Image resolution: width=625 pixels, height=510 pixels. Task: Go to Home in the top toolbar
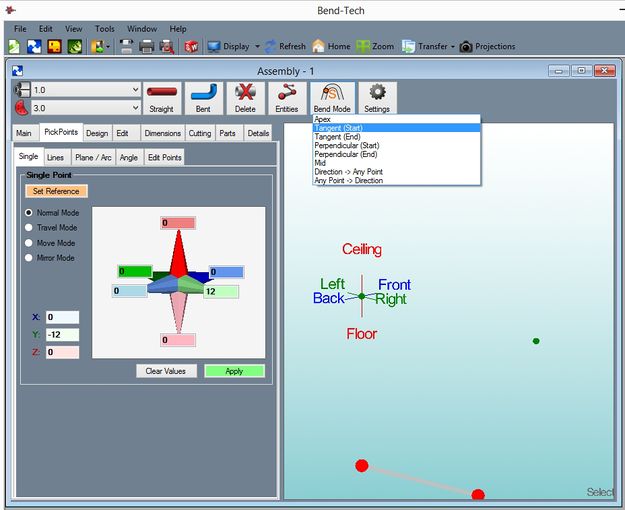(x=331, y=46)
